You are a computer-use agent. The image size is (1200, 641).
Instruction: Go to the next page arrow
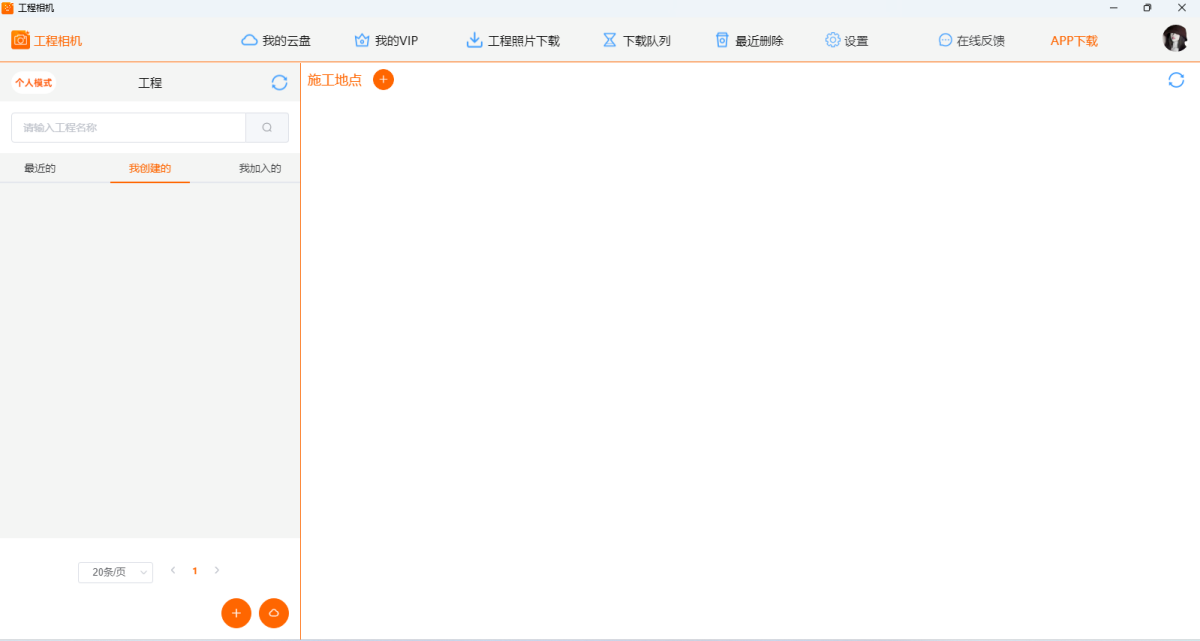click(x=217, y=571)
